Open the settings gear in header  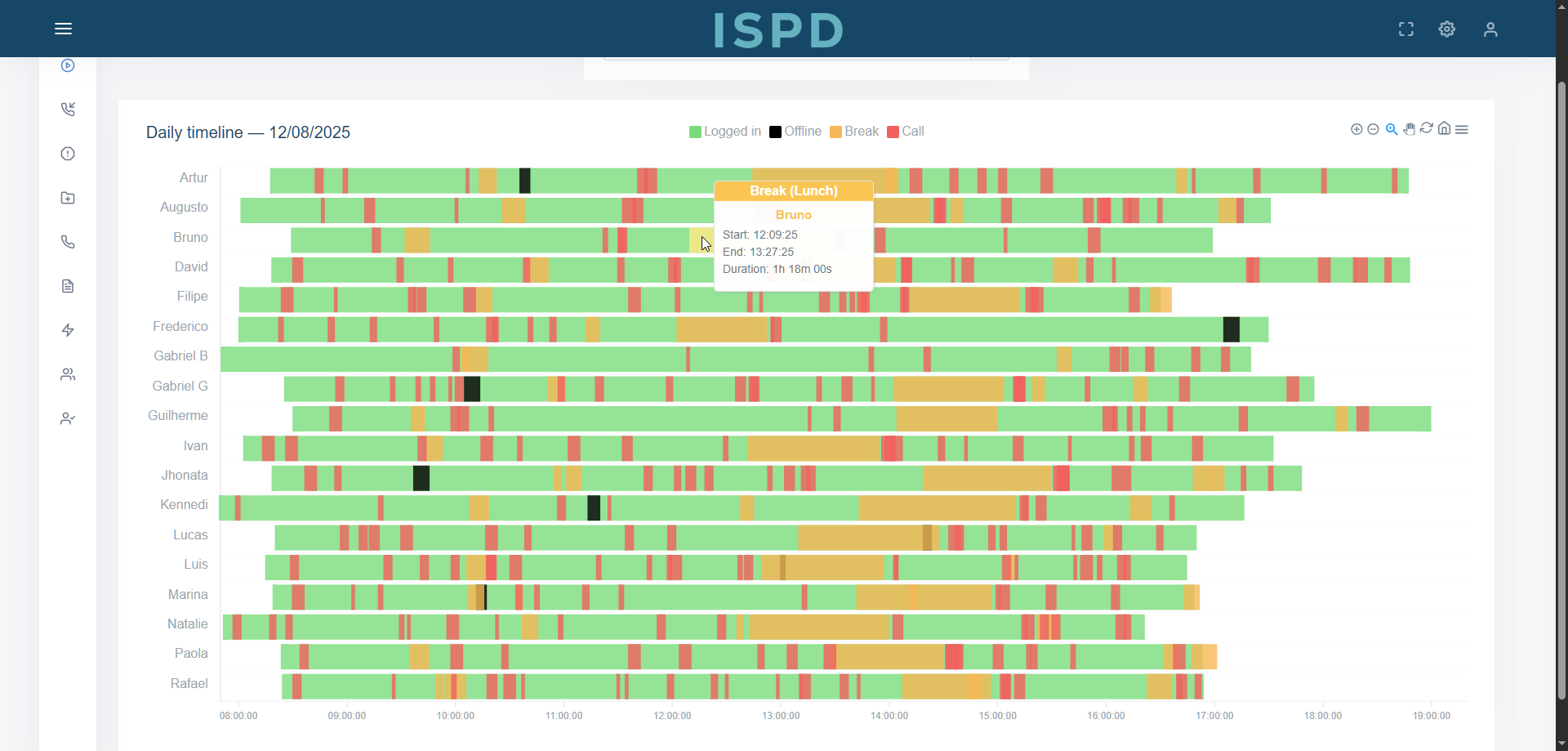coord(1446,29)
